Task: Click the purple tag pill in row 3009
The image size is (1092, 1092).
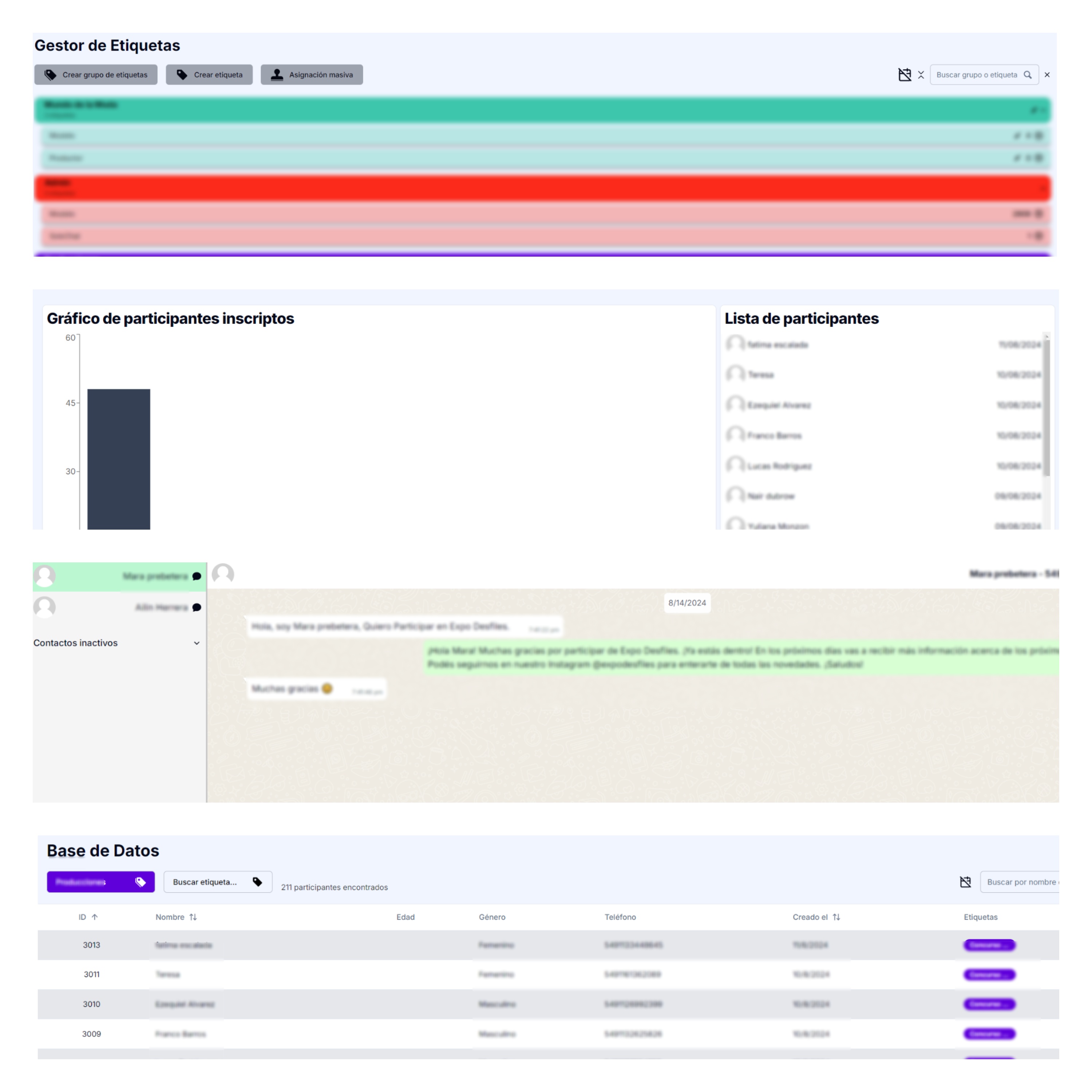Action: [x=989, y=1034]
